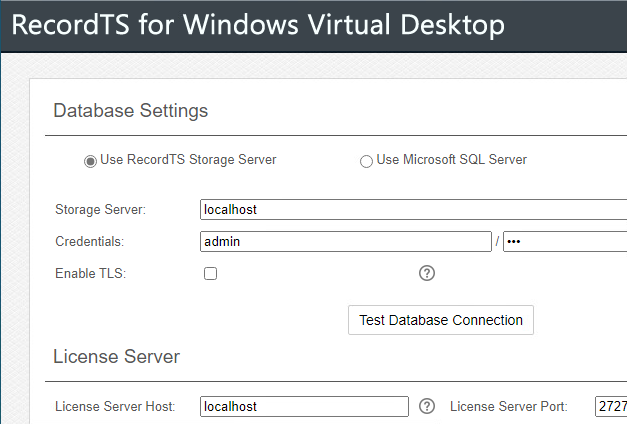
Task: Tick the Enable TLS checkbox
Action: 210,274
